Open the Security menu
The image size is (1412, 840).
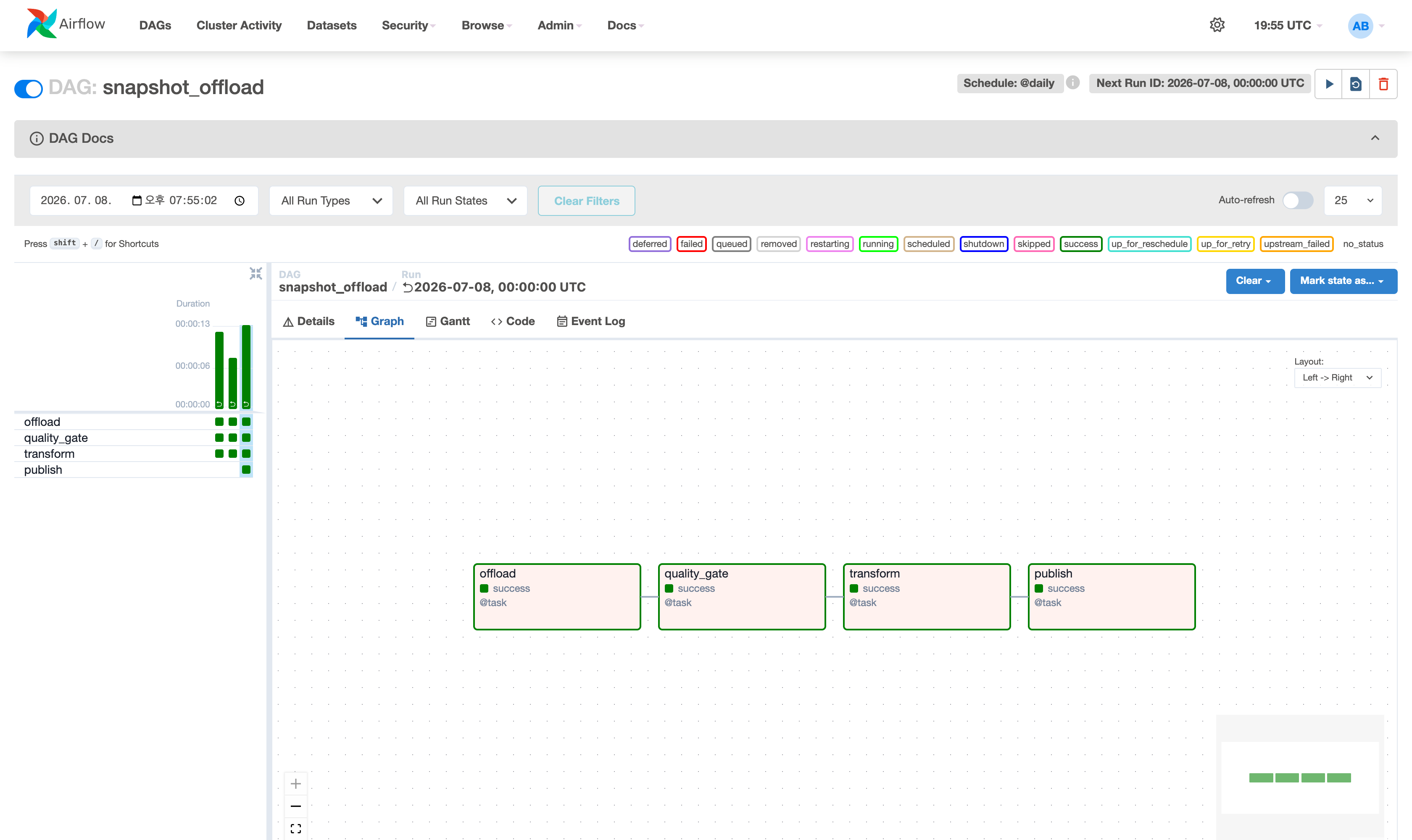point(408,26)
